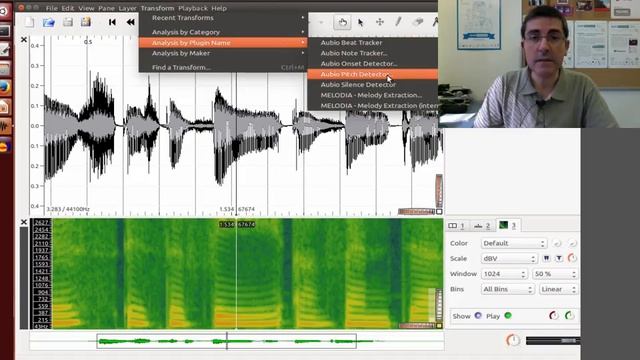Click the playback speed dial
The image size is (640, 360).
(x=513, y=340)
